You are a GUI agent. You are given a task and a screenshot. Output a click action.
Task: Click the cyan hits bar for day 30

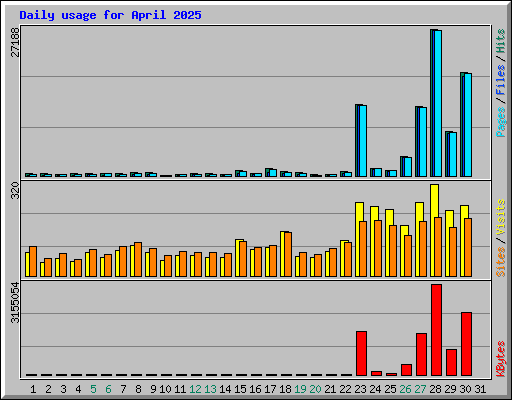[x=468, y=125]
